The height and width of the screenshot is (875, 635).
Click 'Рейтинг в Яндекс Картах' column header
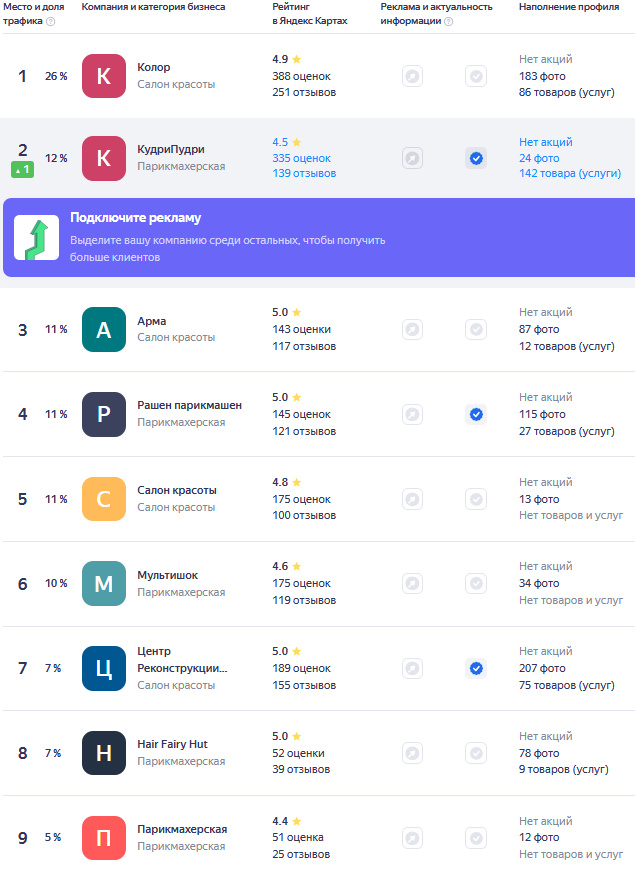tap(310, 14)
